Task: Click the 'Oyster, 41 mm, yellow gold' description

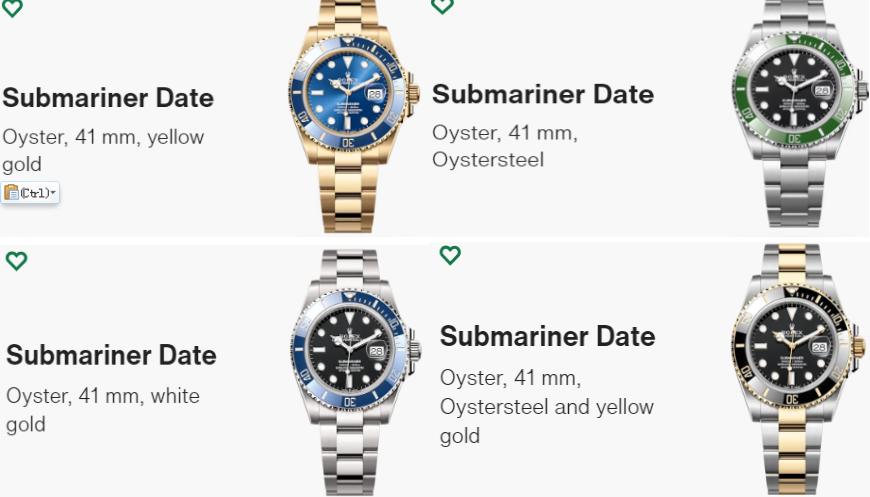Action: coord(103,150)
